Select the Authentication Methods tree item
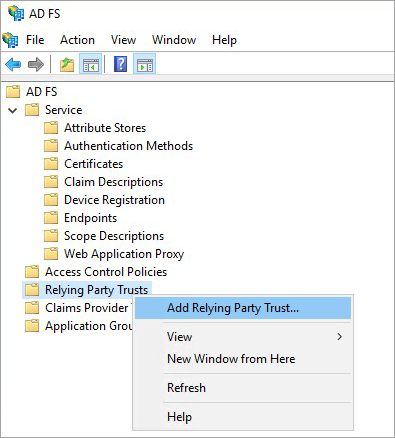Viewport: 395px width, 438px height. 128,146
